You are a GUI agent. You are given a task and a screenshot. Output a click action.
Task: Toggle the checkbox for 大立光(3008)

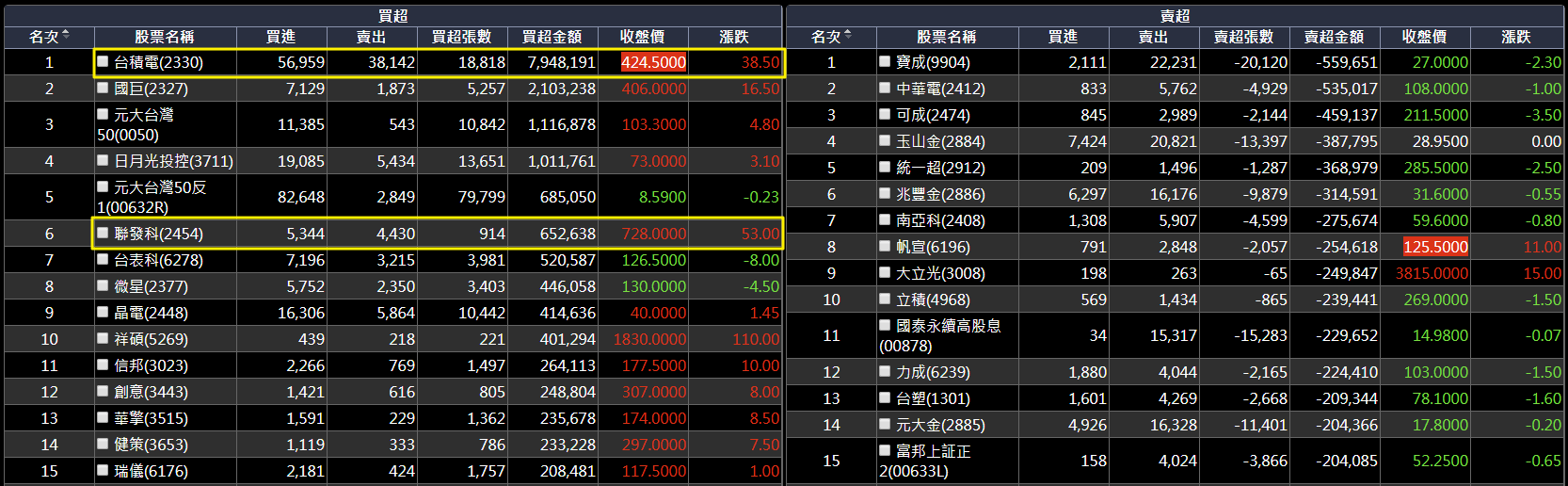point(885,272)
